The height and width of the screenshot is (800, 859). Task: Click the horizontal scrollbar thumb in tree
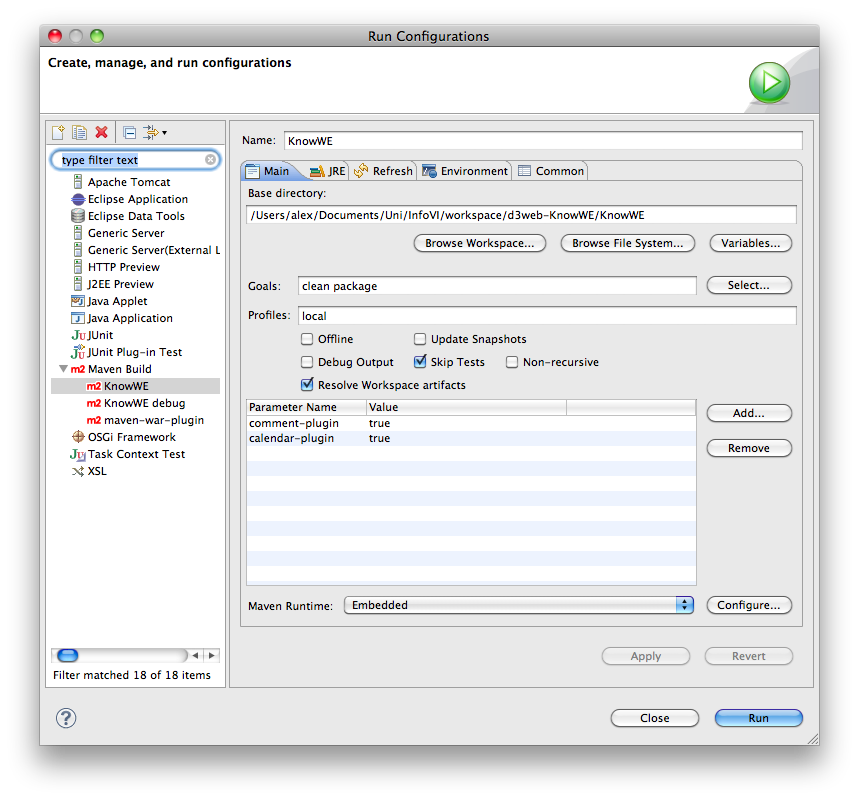tap(68, 655)
